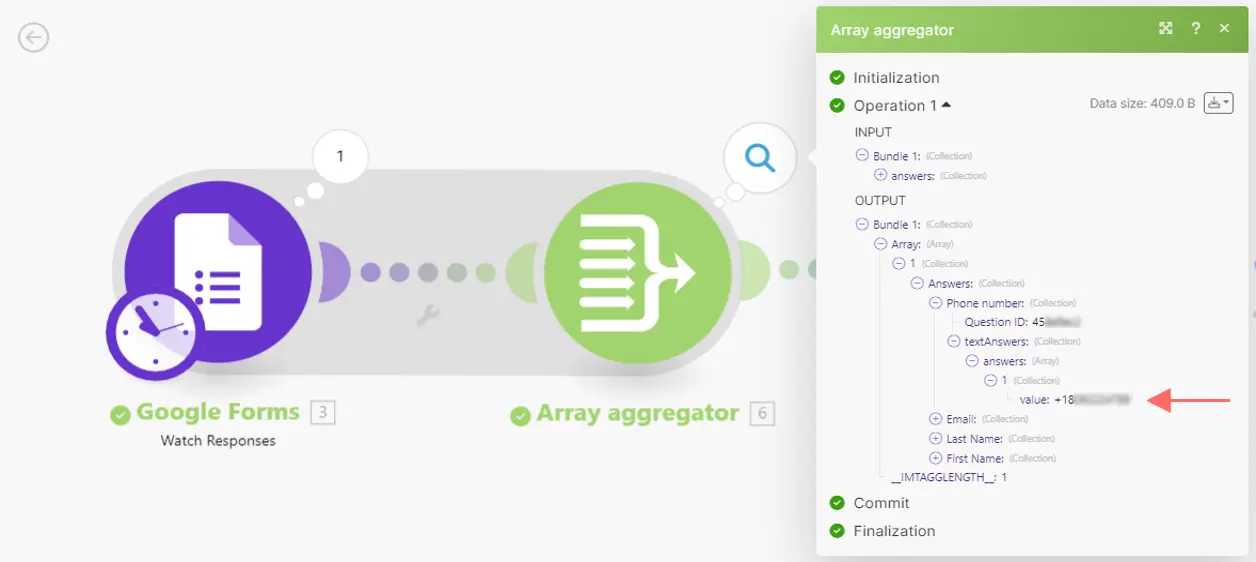Close the Array aggregator panel
This screenshot has height=562, width=1256.
tap(1224, 29)
